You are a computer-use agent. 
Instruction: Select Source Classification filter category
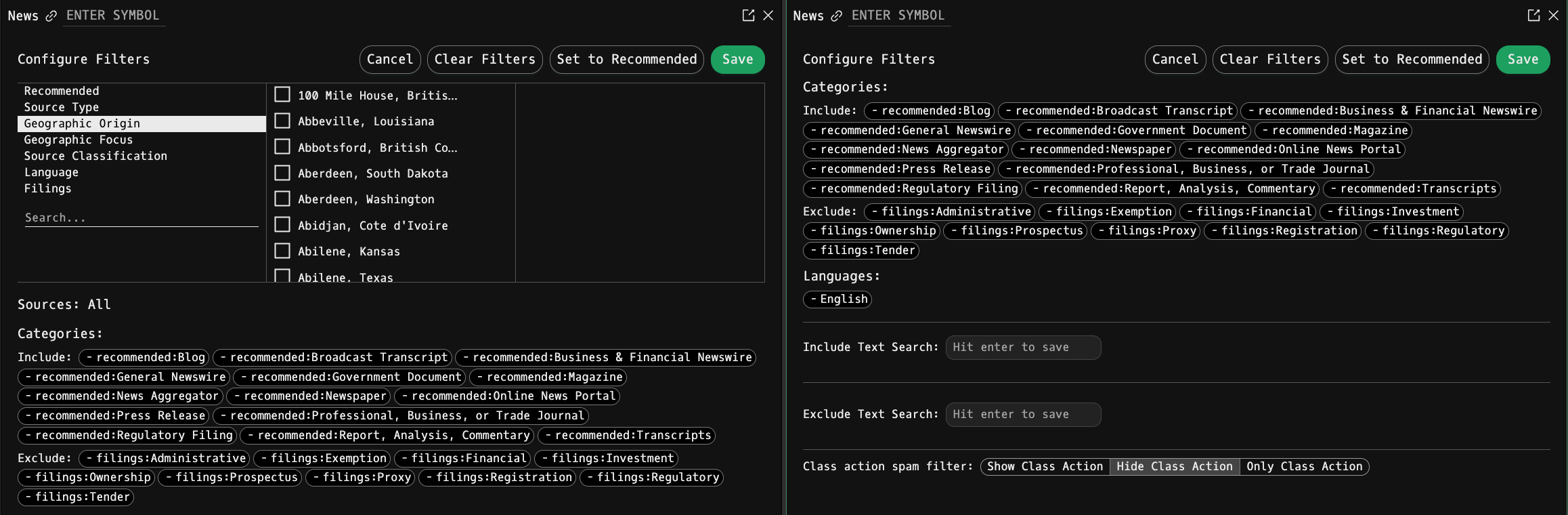(141, 156)
